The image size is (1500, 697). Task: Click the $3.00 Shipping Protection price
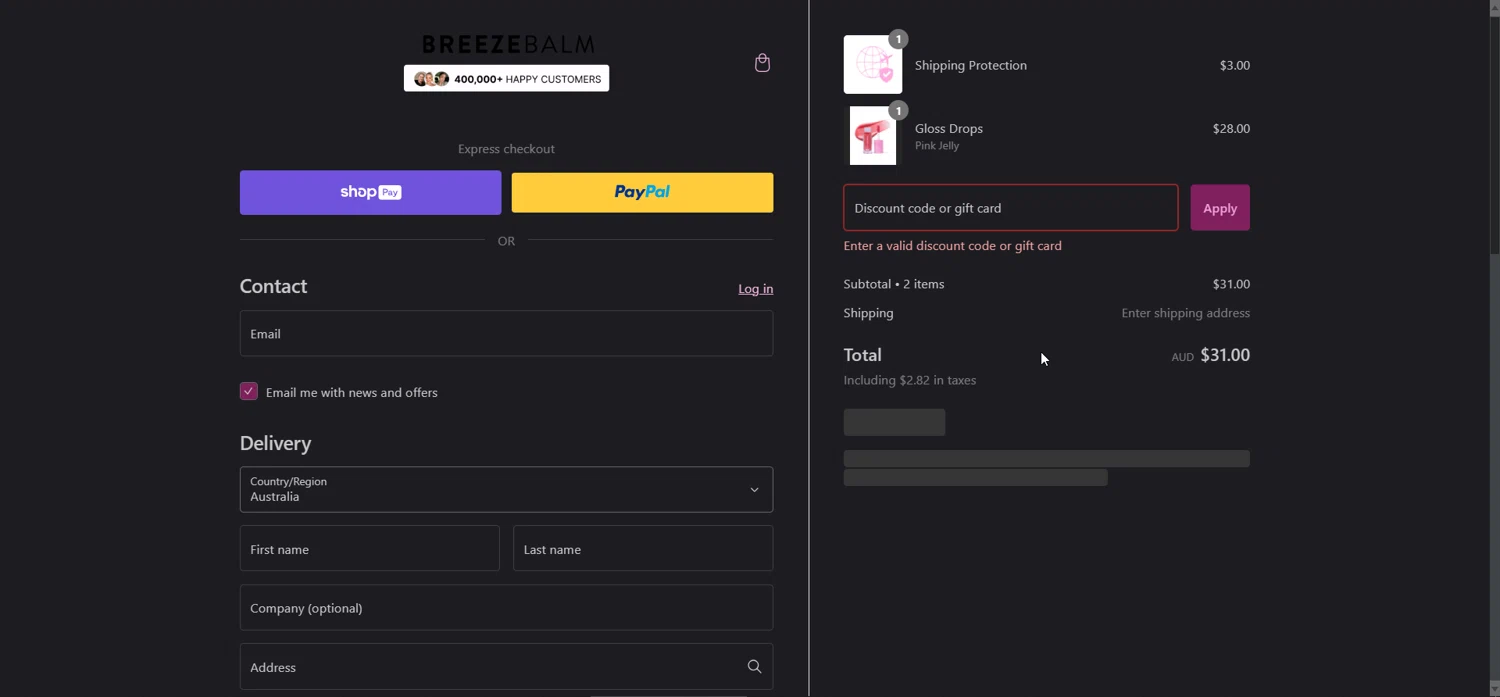pyautogui.click(x=1234, y=65)
